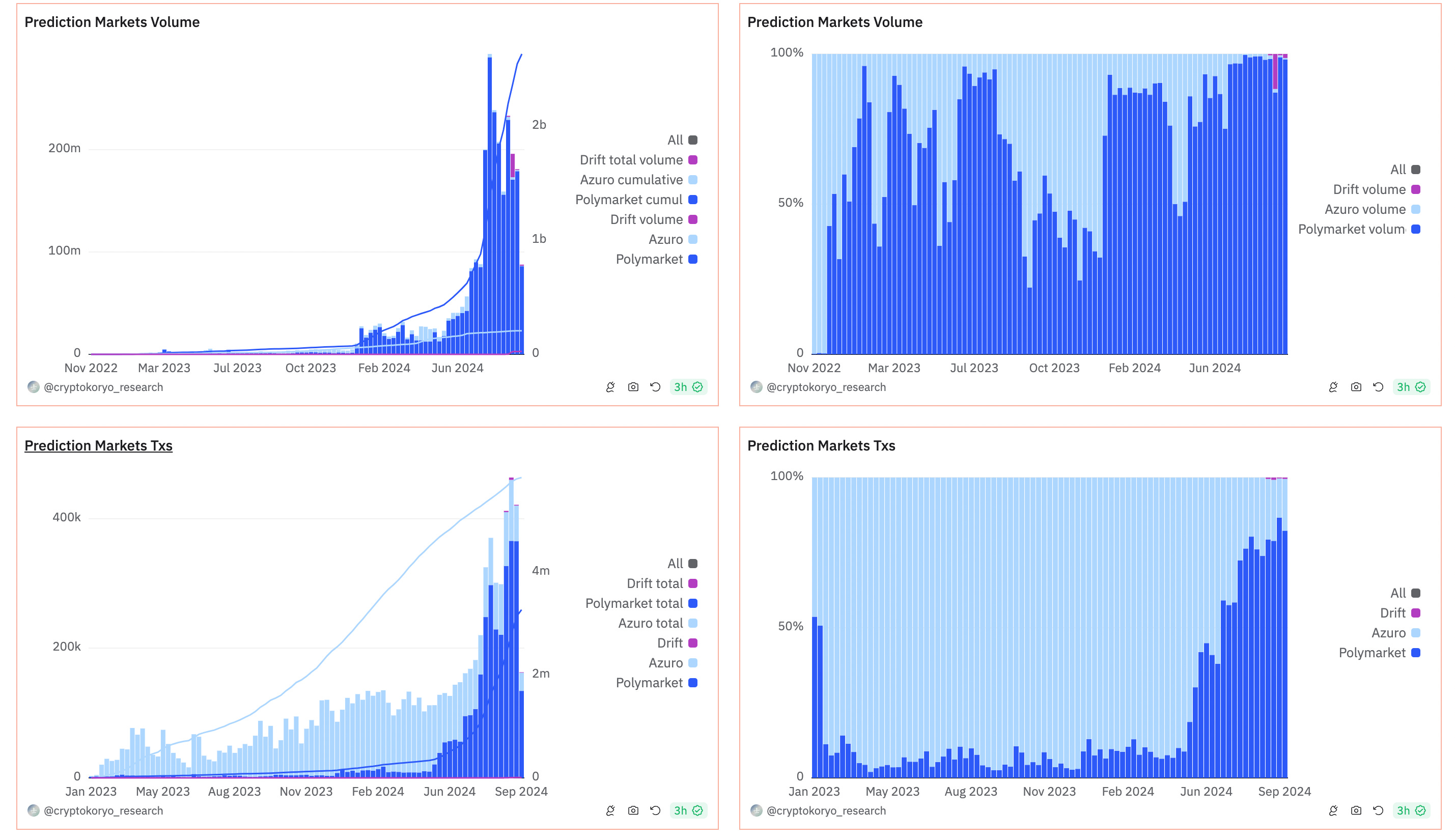Click the API plug icon on the top-left Volume chart
Image resolution: width=1455 pixels, height=840 pixels.
click(x=610, y=387)
